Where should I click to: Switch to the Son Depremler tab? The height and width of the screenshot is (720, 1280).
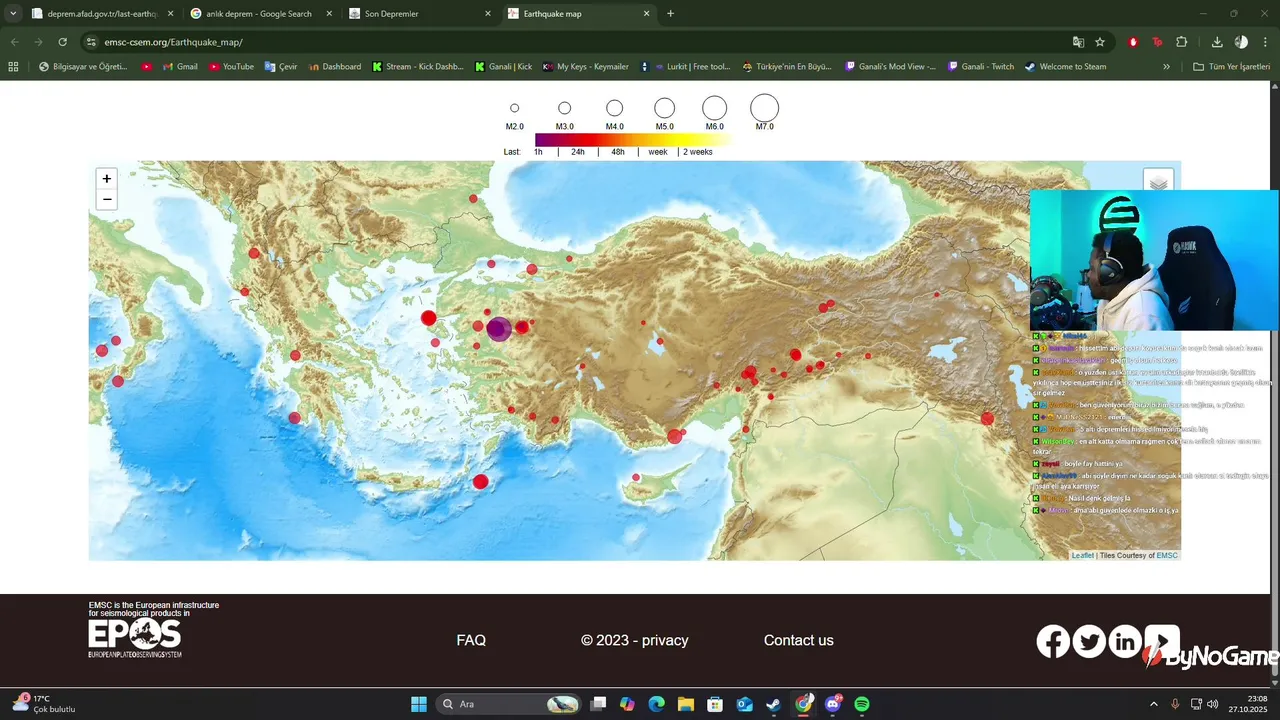[x=420, y=14]
